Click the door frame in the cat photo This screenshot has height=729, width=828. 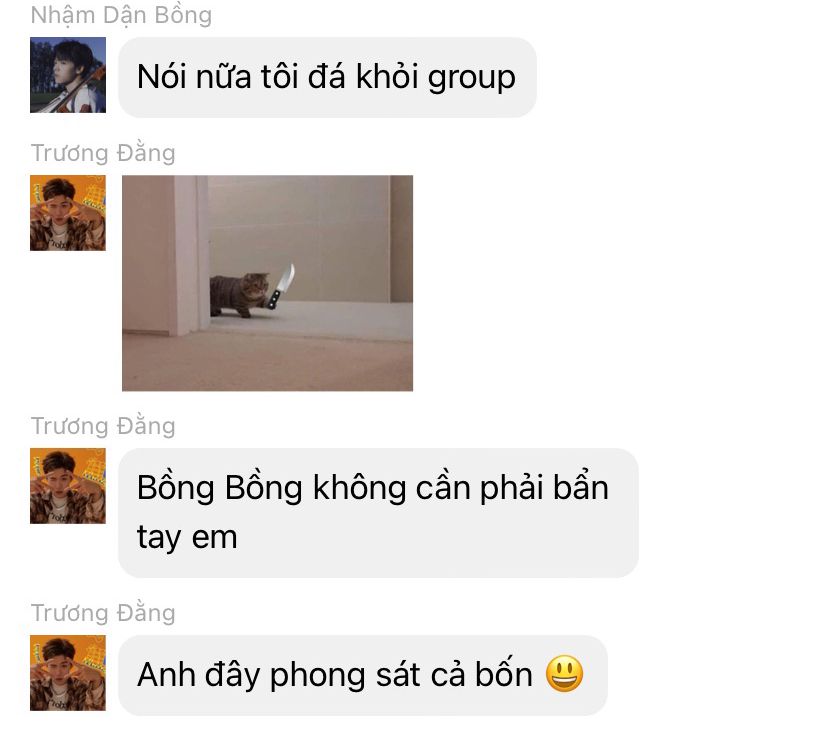[x=189, y=255]
